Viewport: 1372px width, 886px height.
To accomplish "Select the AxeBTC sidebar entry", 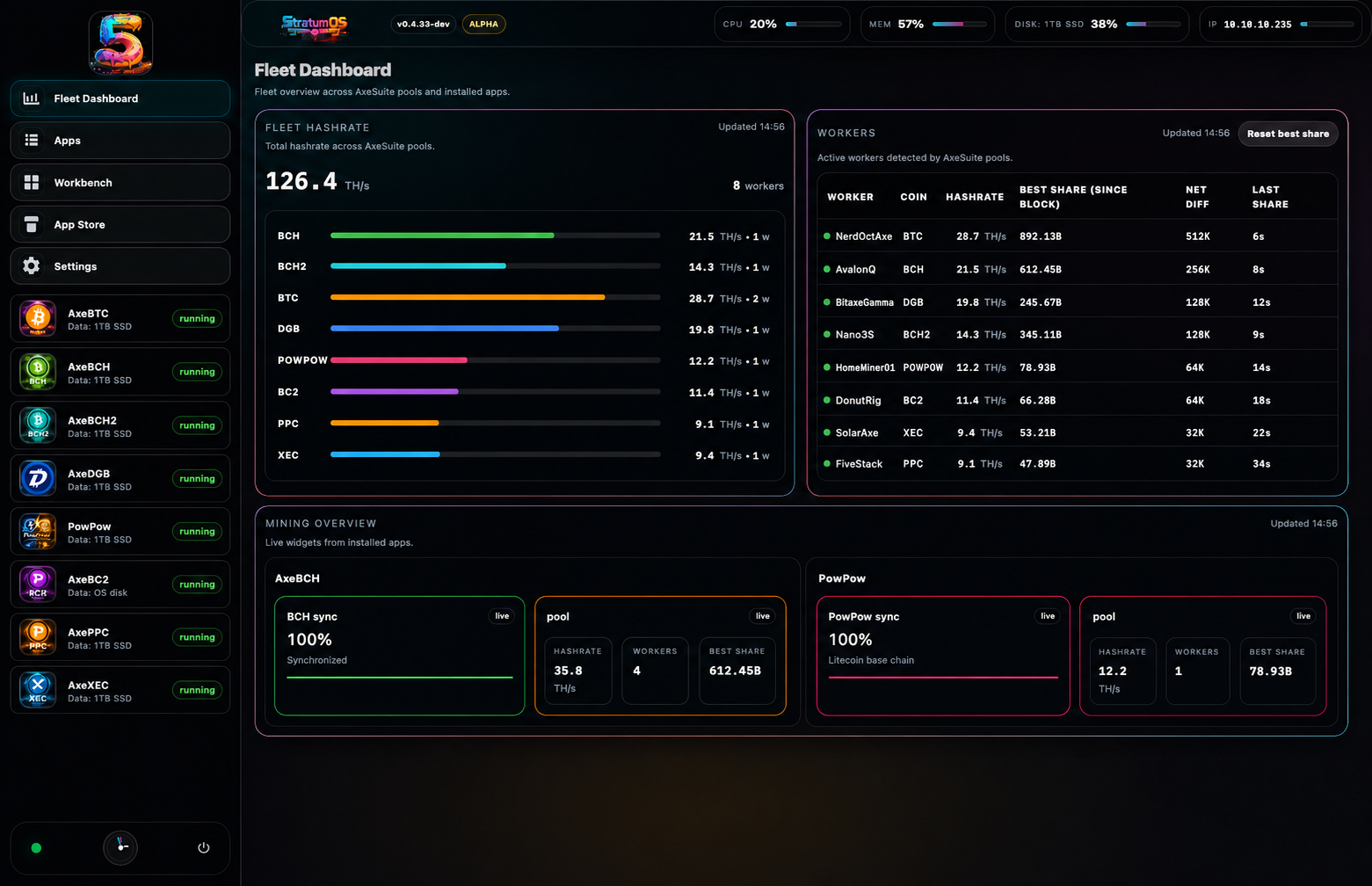I will (x=120, y=318).
